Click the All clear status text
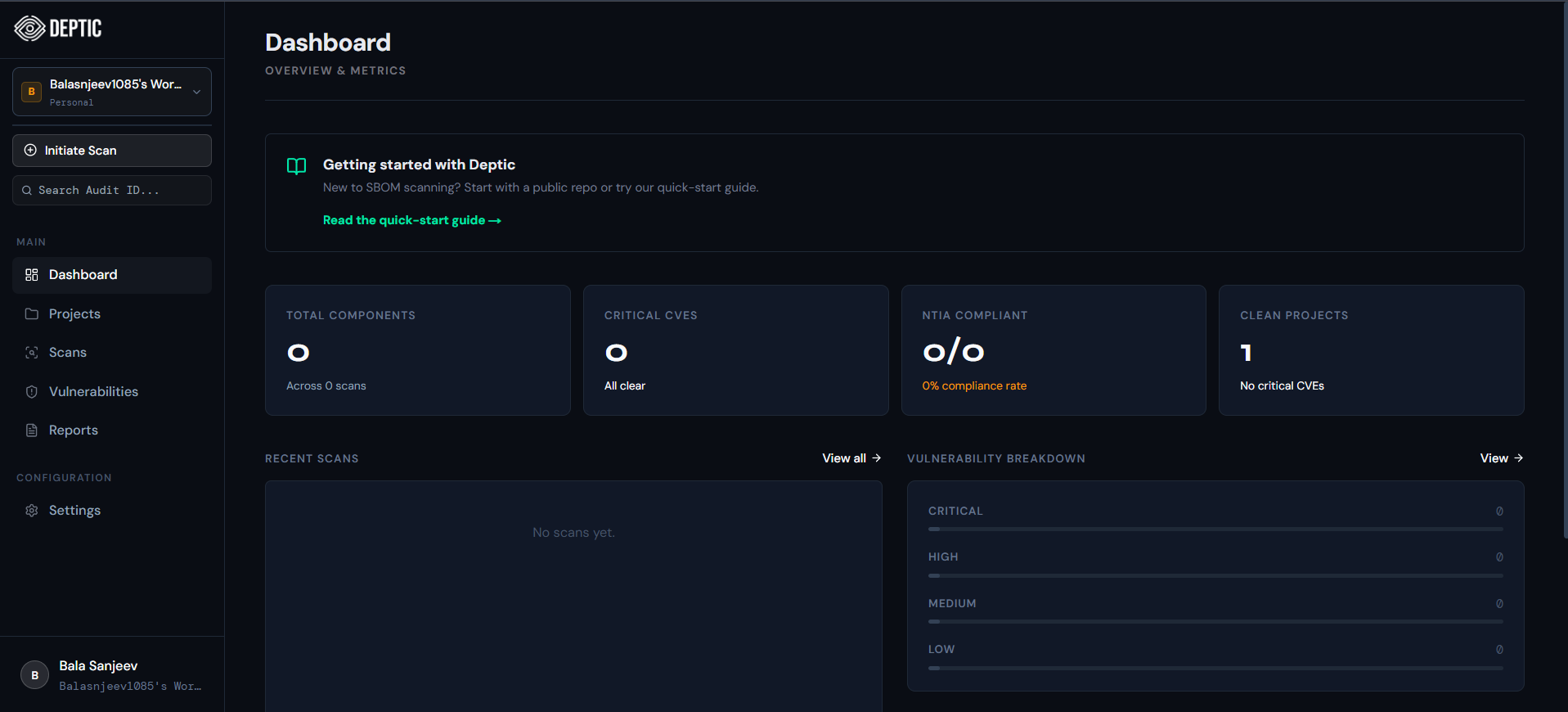This screenshot has height=712, width=1568. (625, 386)
